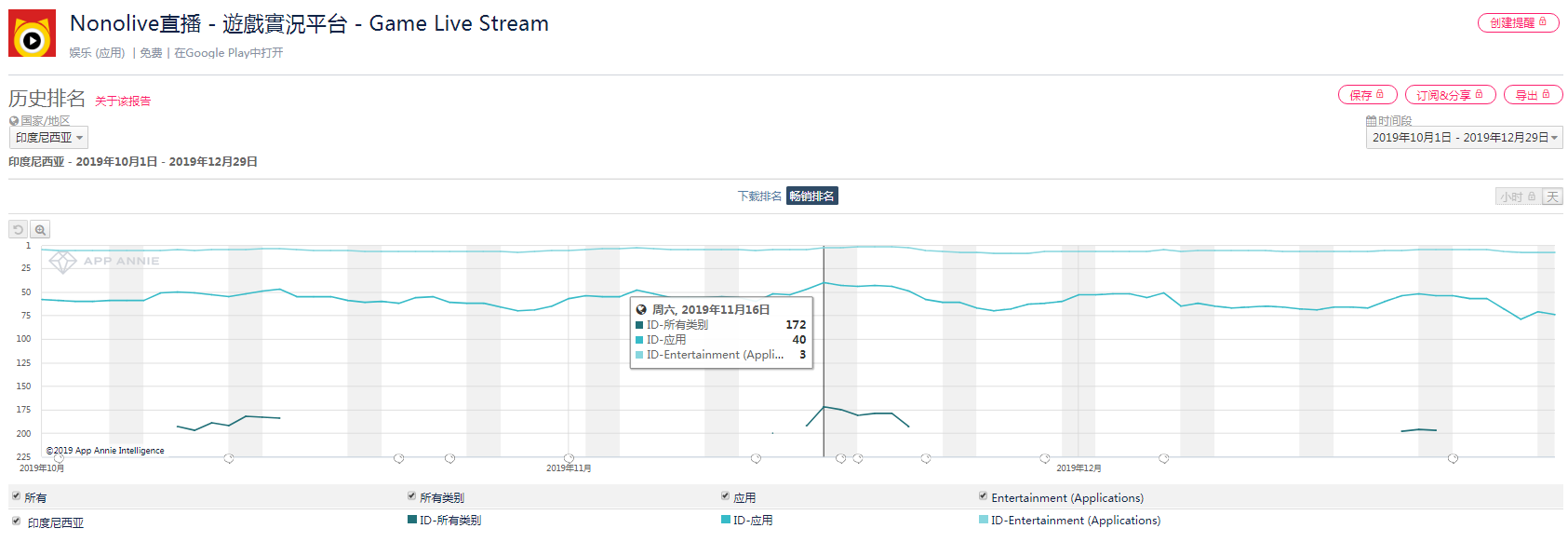Switch chart granularity to 小时
The height and width of the screenshot is (542, 1568).
coord(1518,196)
